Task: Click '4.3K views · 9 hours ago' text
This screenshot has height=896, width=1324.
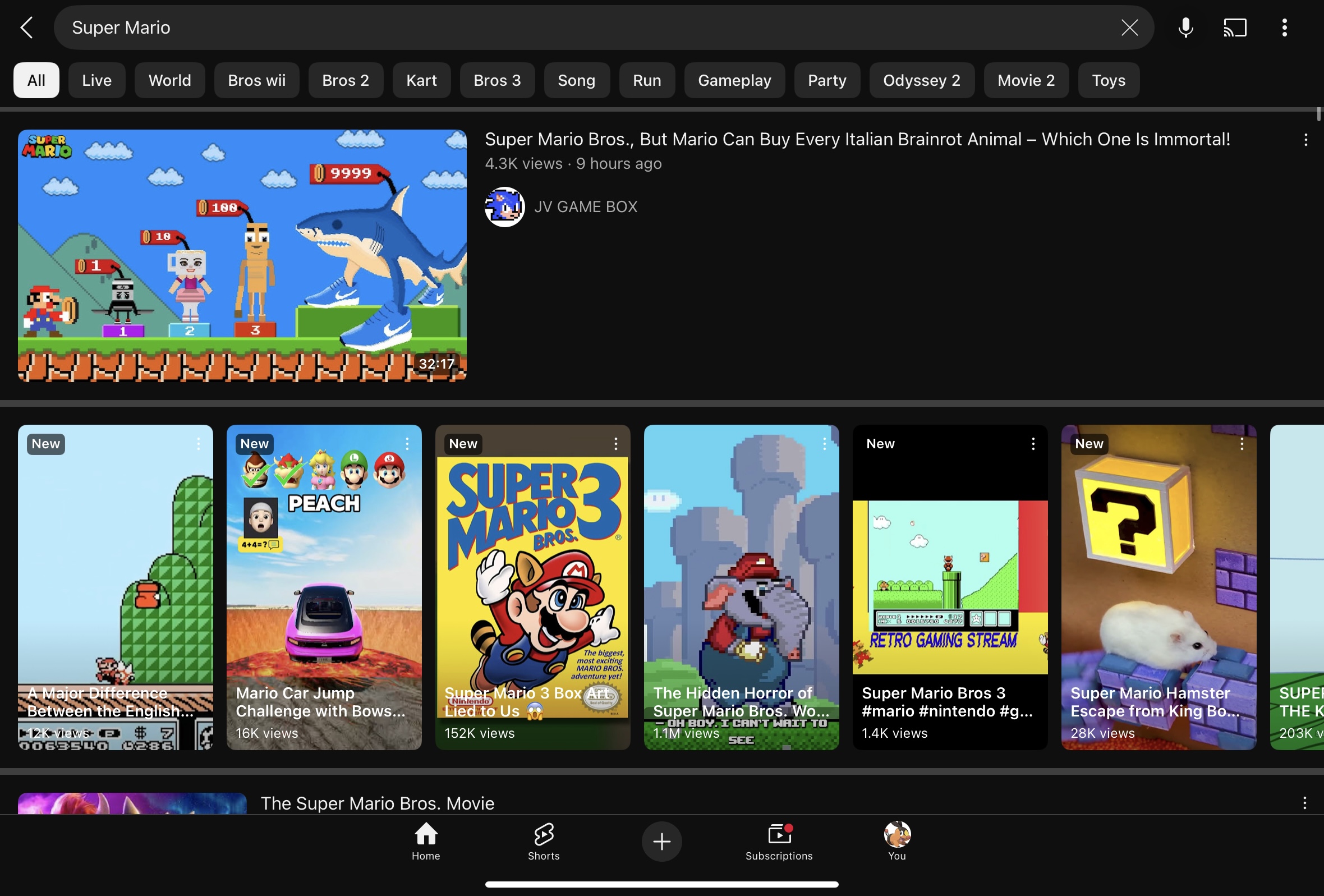Action: tap(573, 164)
